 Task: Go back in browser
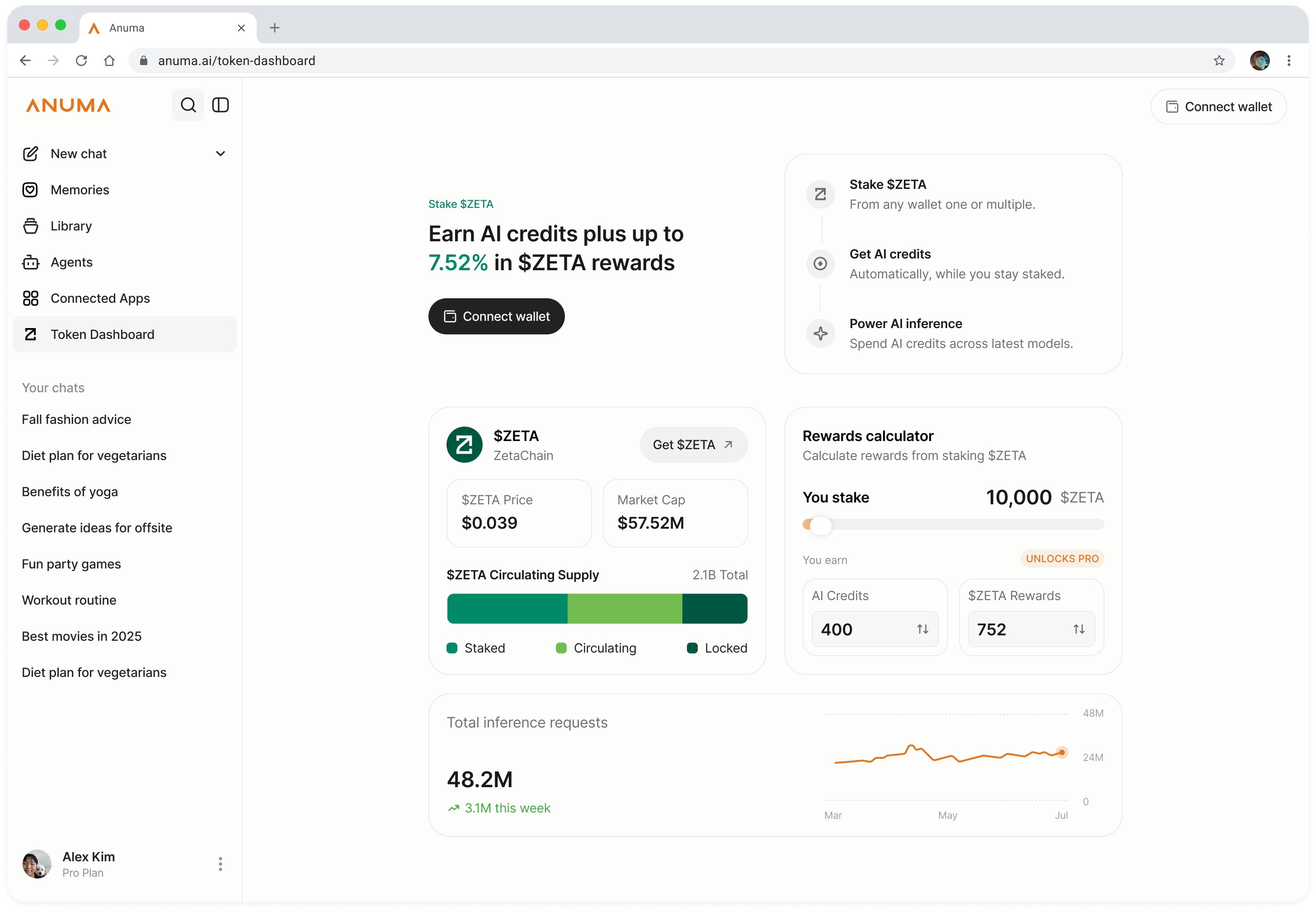pos(25,61)
